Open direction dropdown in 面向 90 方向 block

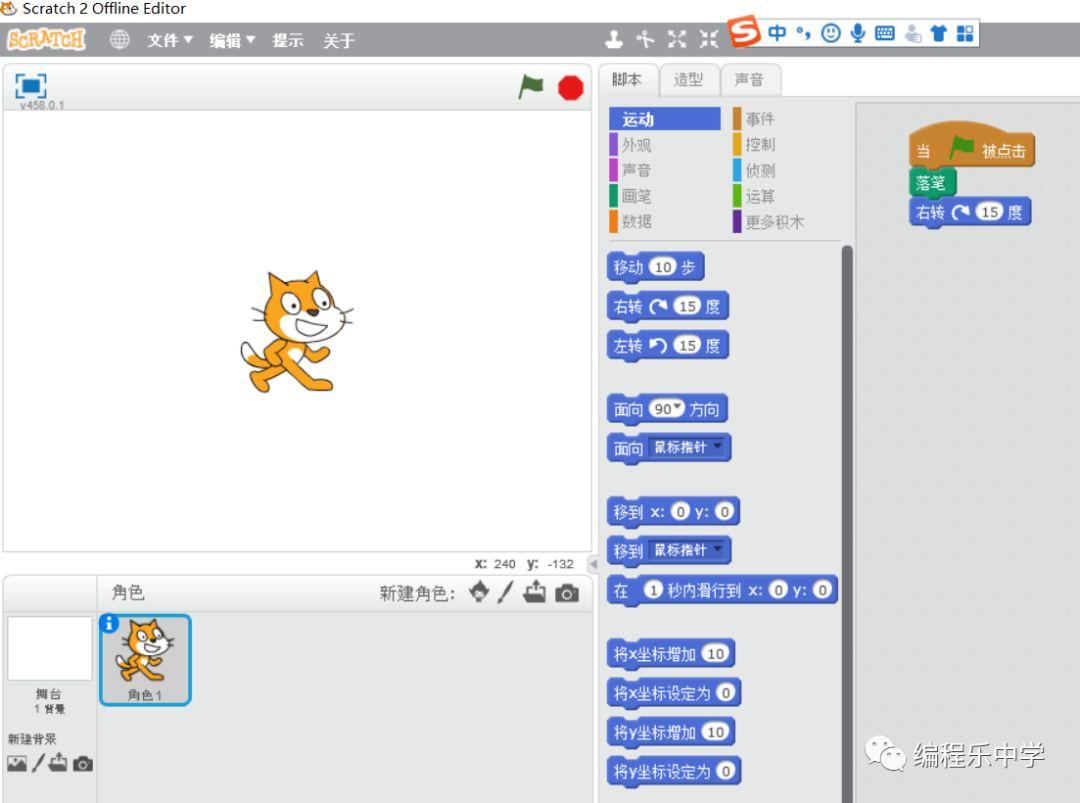pos(678,407)
